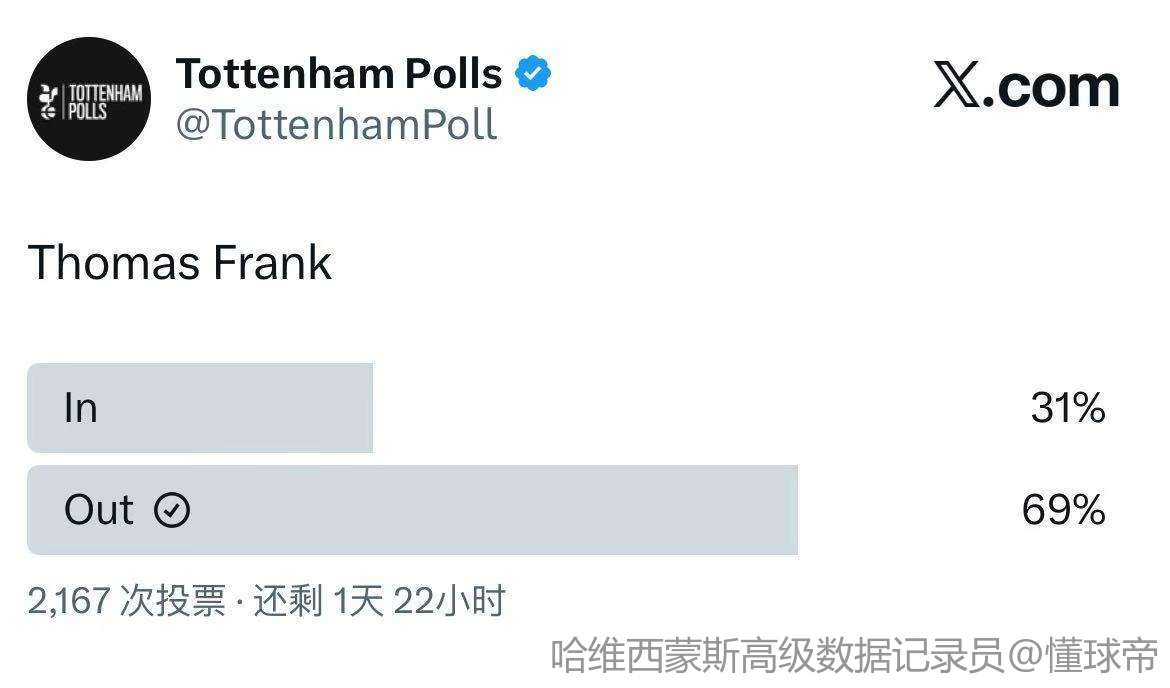
Task: Click the 69% result percentage
Action: click(1063, 510)
